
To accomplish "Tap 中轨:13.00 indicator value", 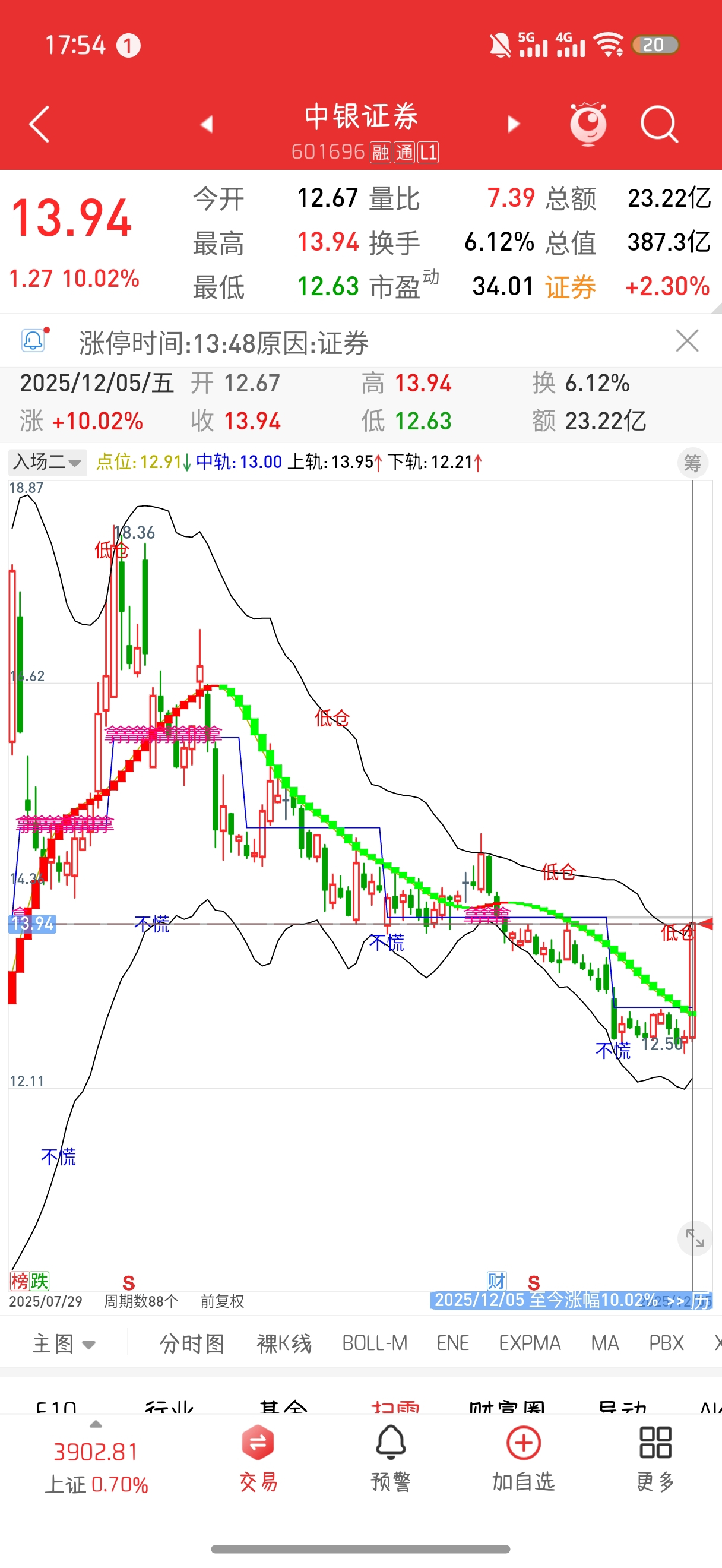I will coord(239,462).
